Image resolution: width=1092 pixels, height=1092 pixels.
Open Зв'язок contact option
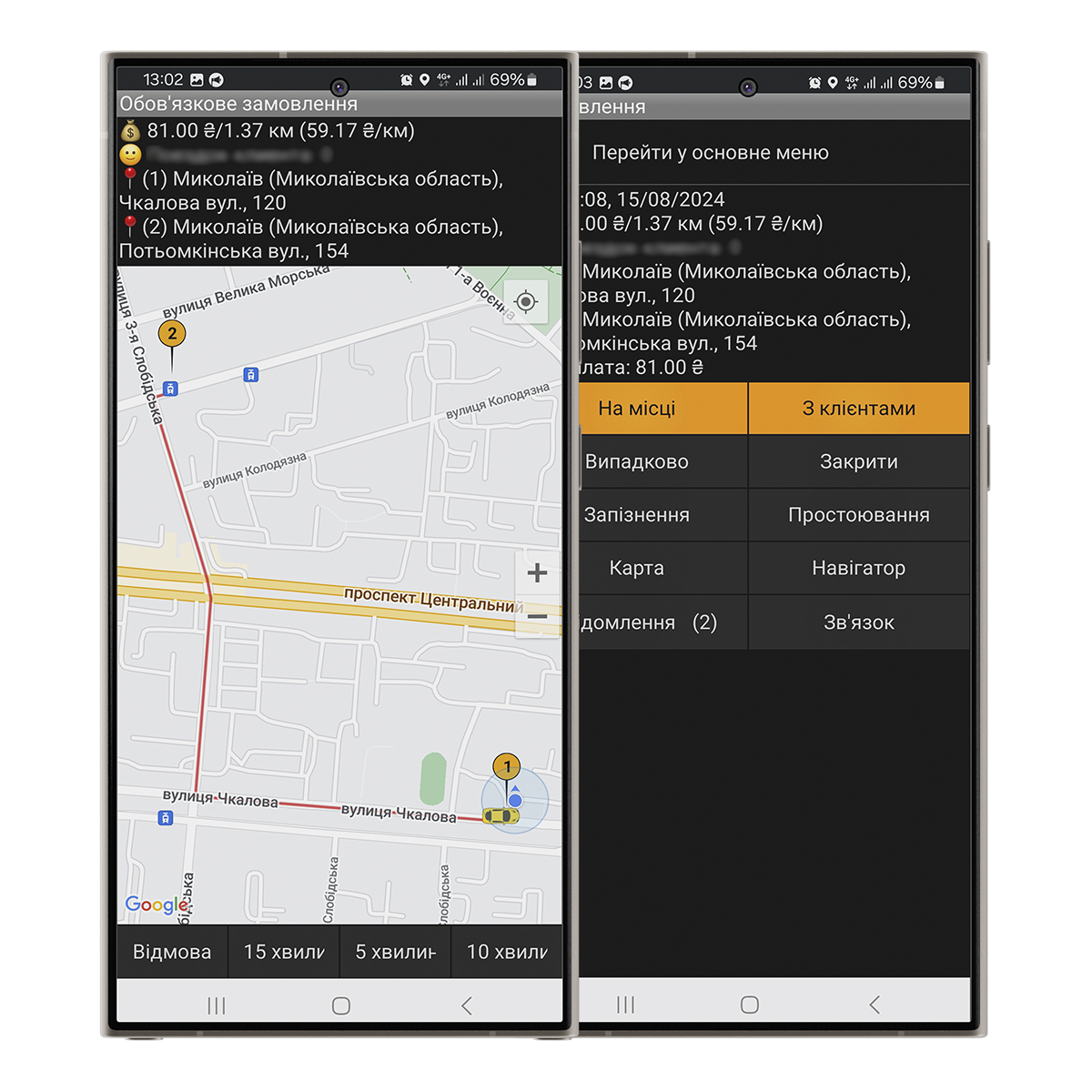[x=858, y=622]
